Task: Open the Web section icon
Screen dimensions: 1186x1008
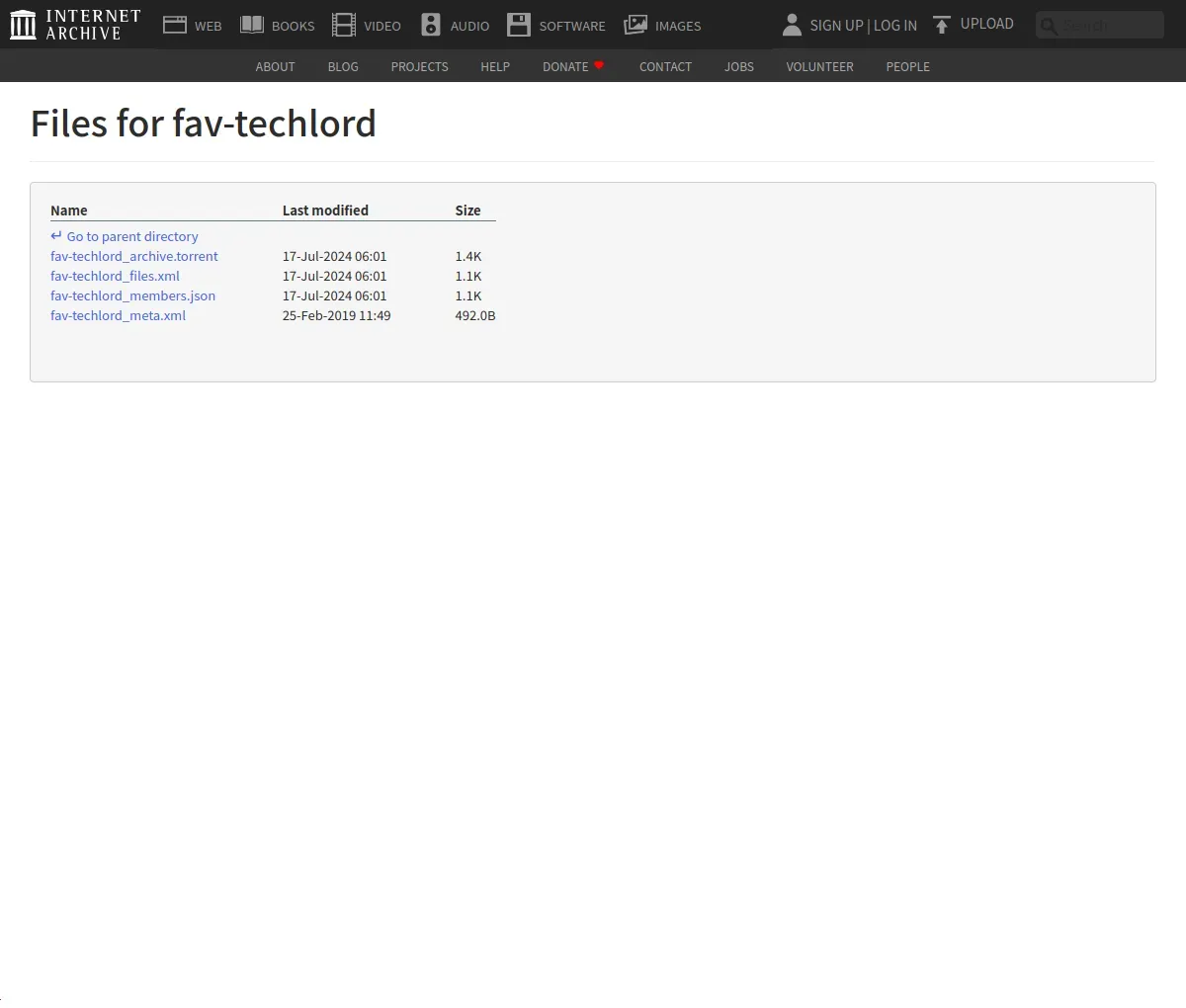Action: (175, 25)
